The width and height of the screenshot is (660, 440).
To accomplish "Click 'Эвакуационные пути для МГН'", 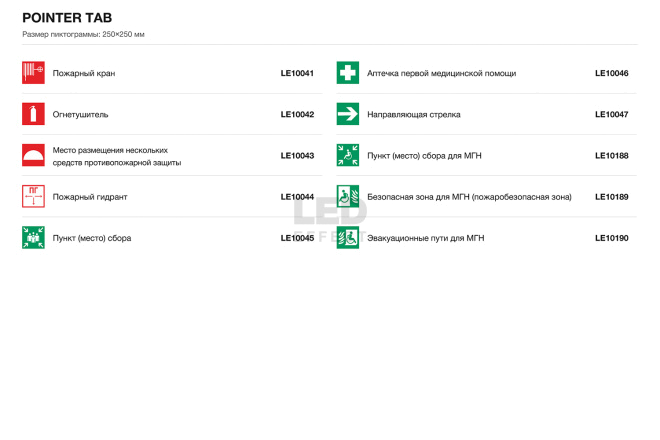I will [426, 238].
